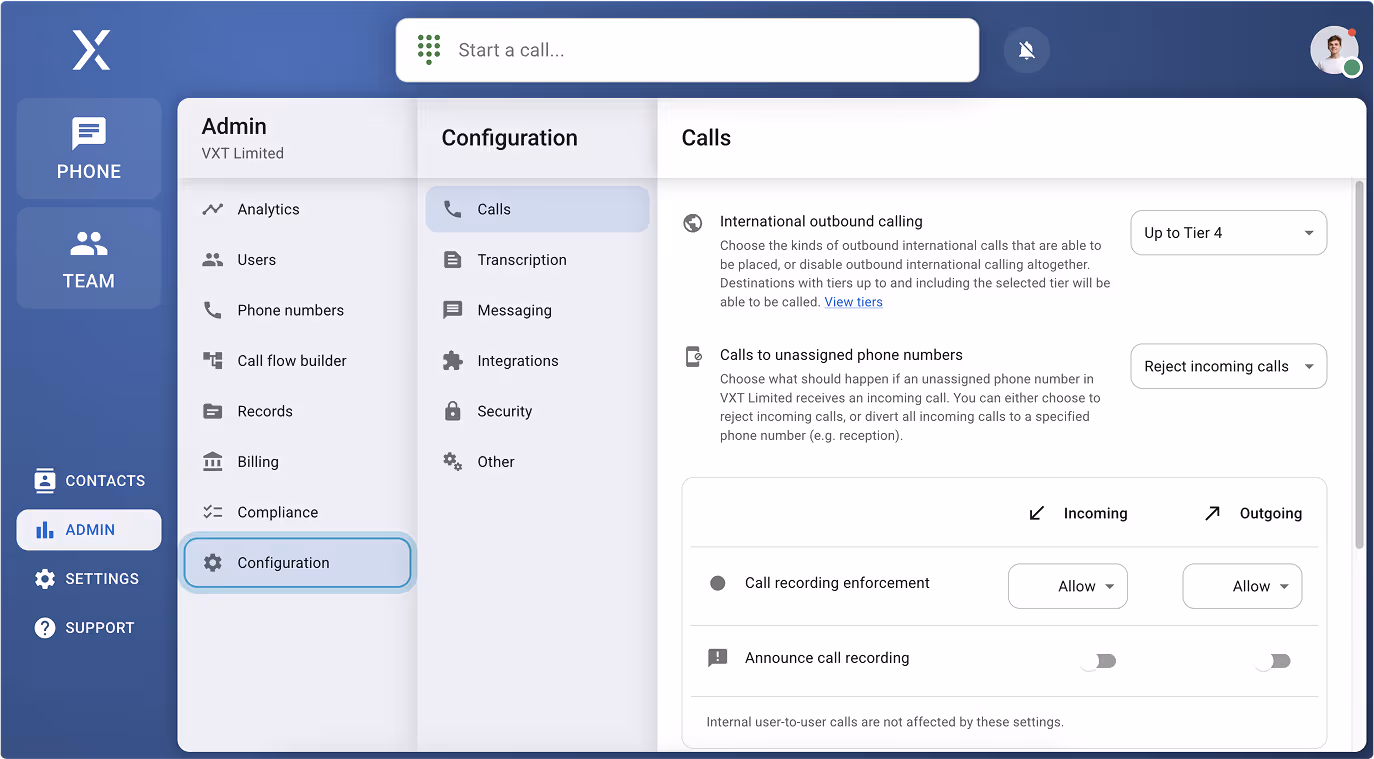1374x759 pixels.
Task: Open the Reject incoming calls dropdown
Action: (x=1228, y=366)
